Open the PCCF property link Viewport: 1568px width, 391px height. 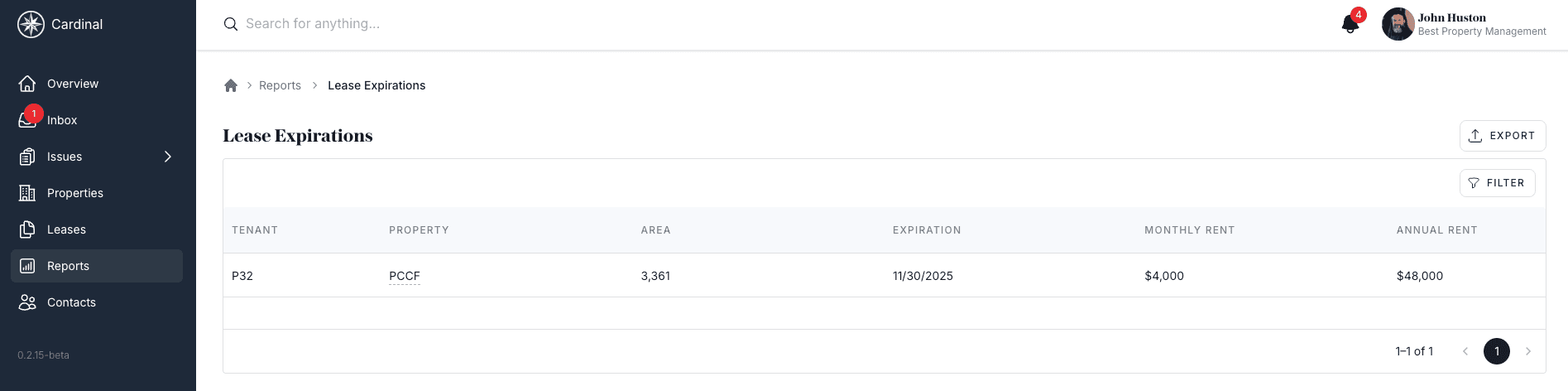pyautogui.click(x=405, y=276)
